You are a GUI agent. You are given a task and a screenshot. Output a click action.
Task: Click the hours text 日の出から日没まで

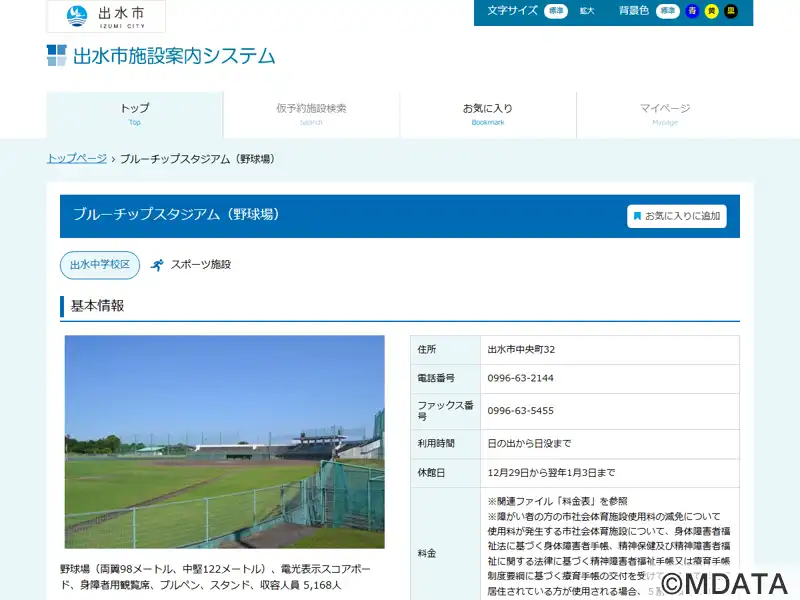[x=529, y=444]
